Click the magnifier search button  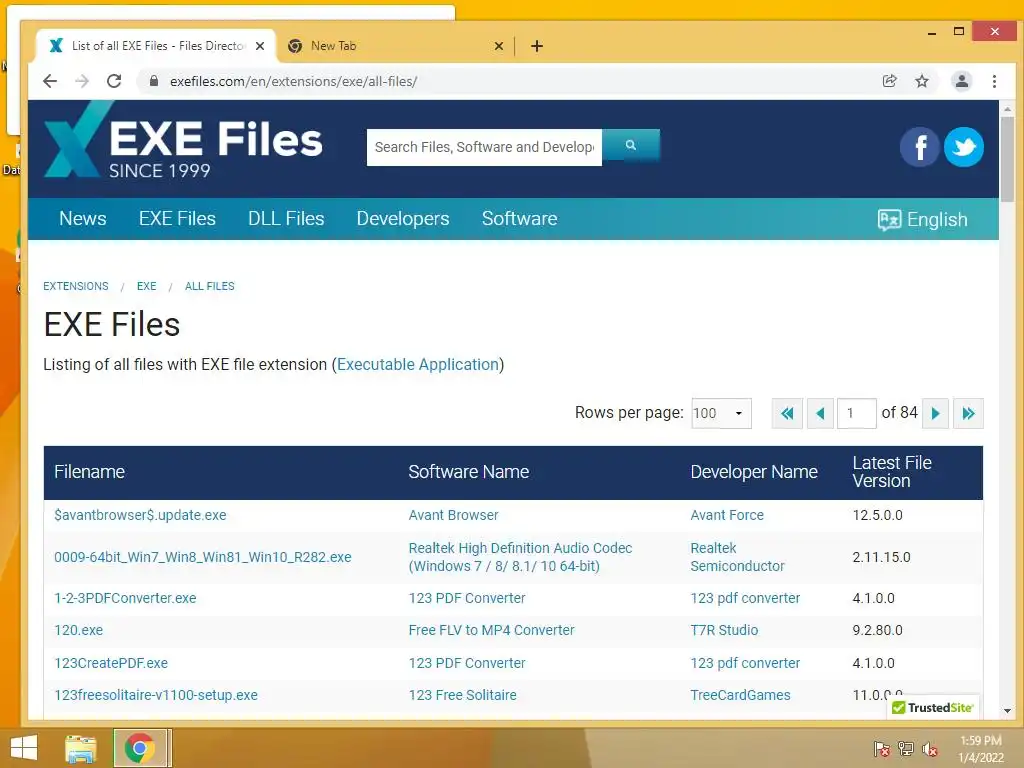631,145
